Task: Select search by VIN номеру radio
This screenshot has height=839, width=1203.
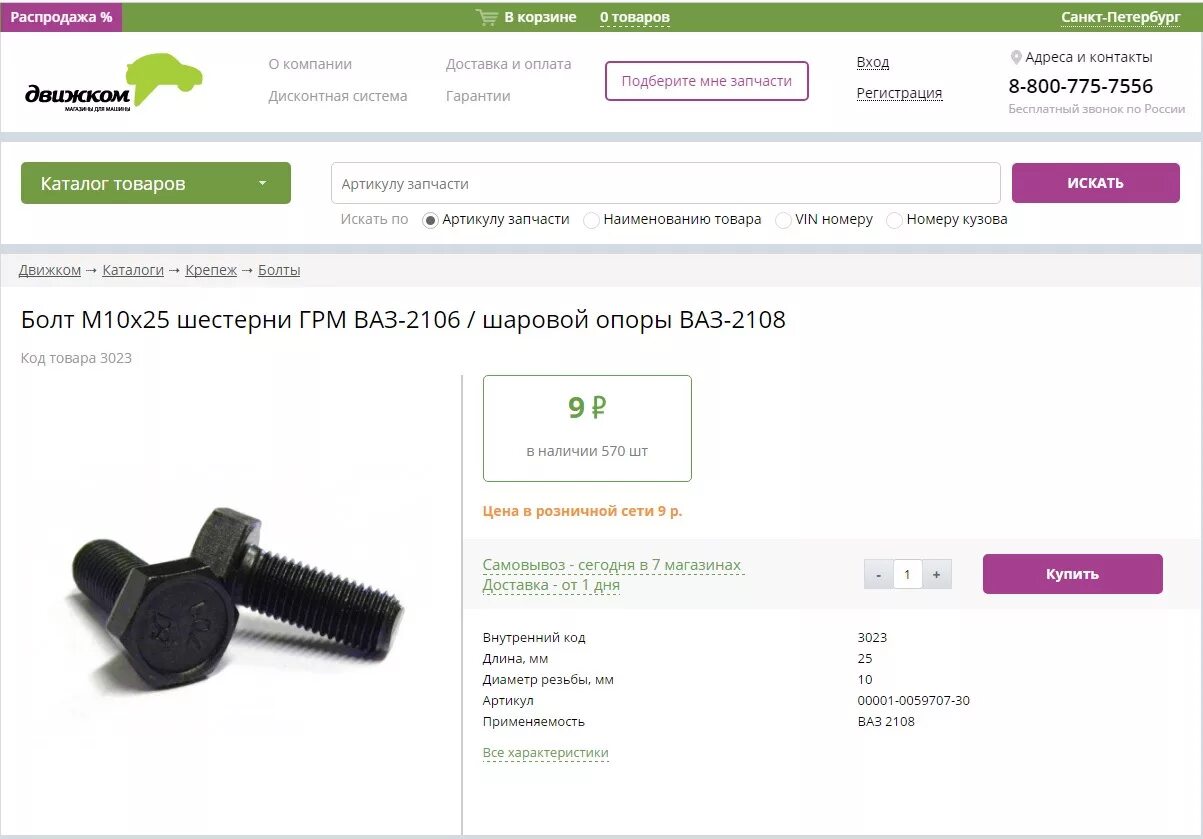Action: pos(783,220)
